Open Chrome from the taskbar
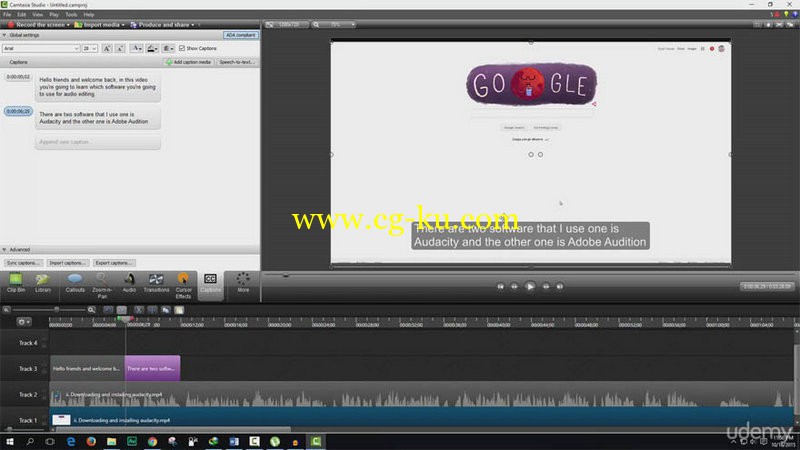This screenshot has height=450, width=800. 153,442
